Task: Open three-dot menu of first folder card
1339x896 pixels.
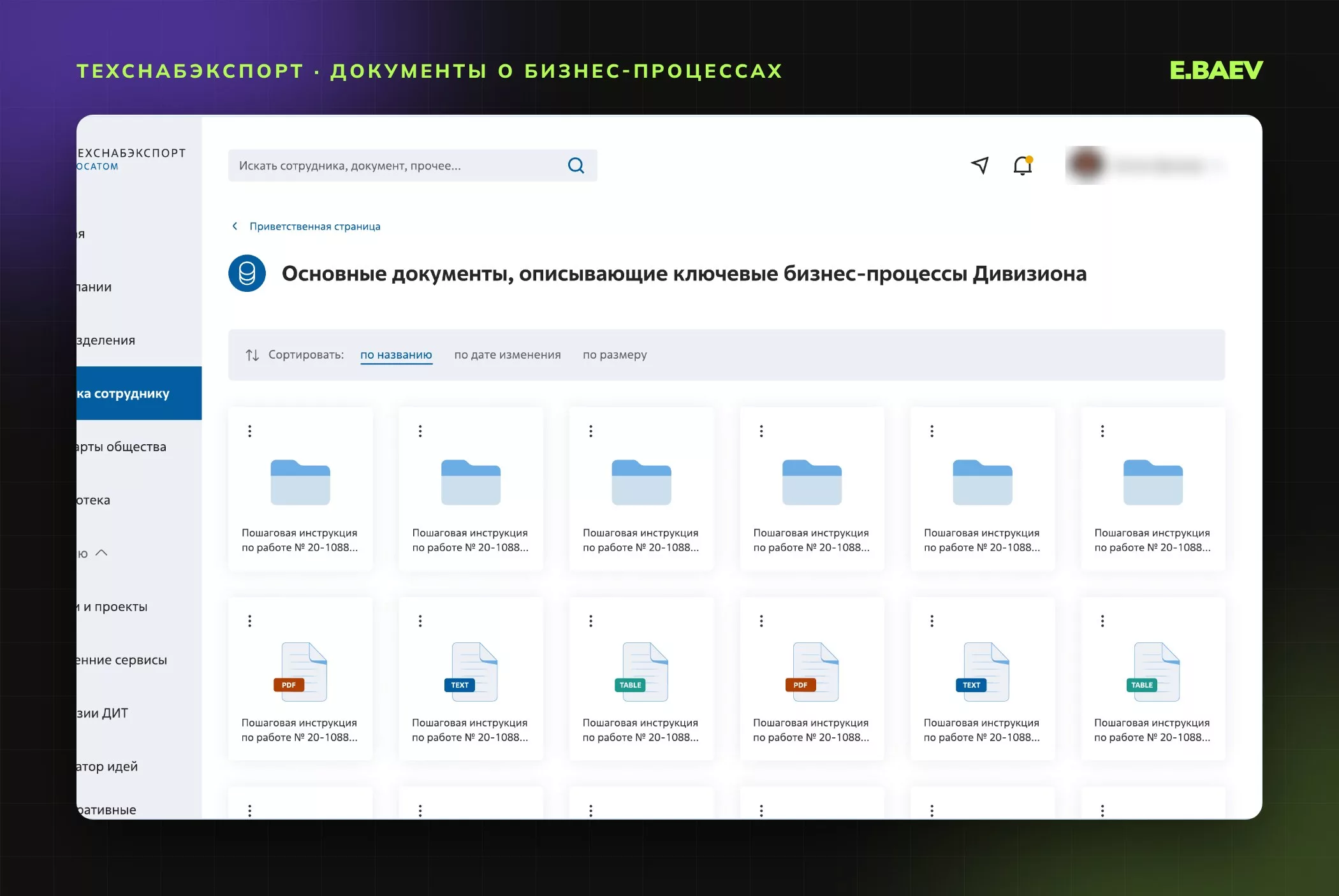Action: pyautogui.click(x=250, y=431)
